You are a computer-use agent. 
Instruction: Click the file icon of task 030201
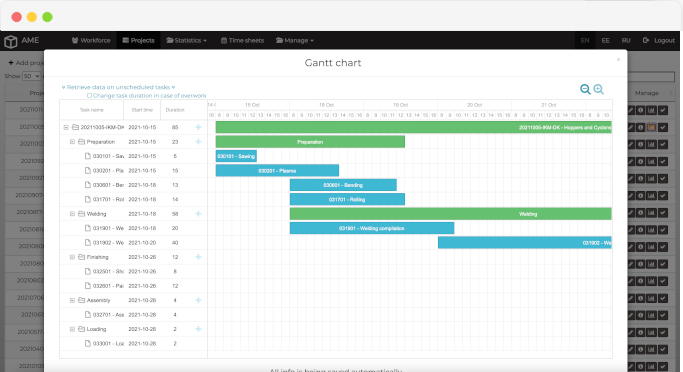(x=88, y=170)
